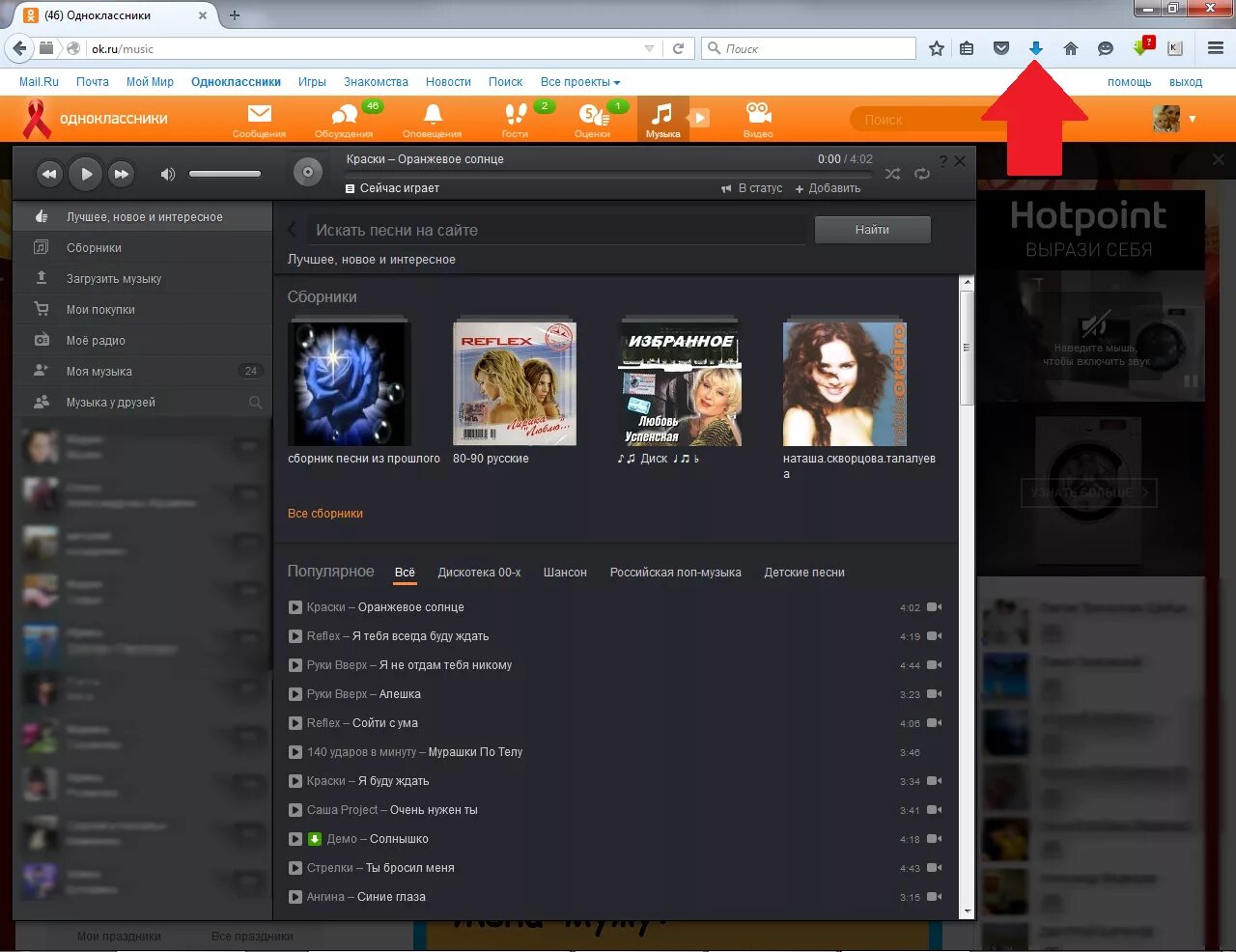This screenshot has width=1236, height=952.
Task: Open music player help question mark
Action: (x=943, y=160)
